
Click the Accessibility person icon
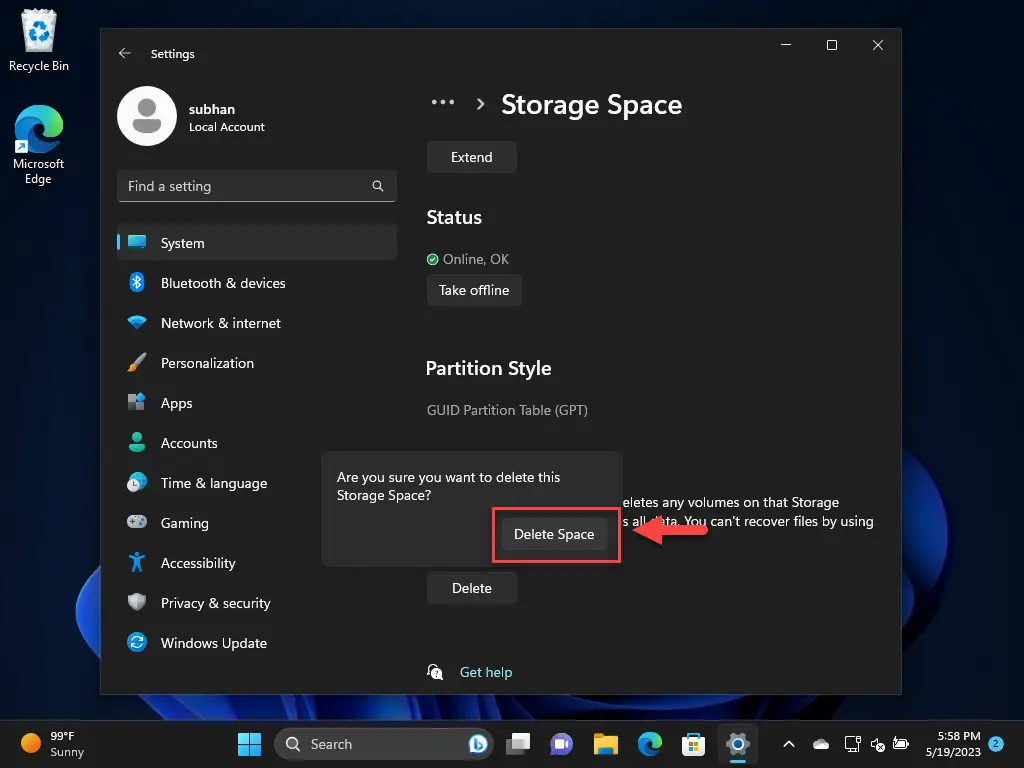[136, 562]
